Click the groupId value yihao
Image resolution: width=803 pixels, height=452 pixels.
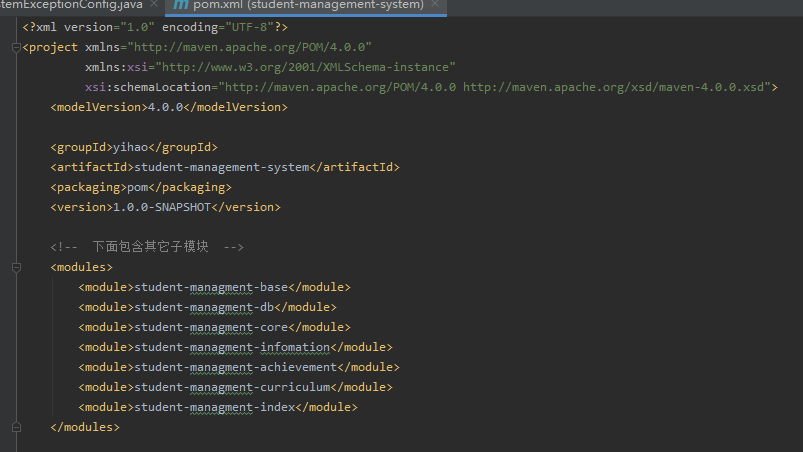click(130, 147)
